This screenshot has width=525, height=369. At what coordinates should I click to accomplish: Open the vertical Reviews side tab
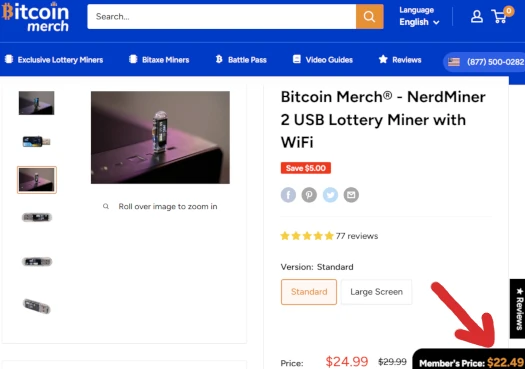518,308
